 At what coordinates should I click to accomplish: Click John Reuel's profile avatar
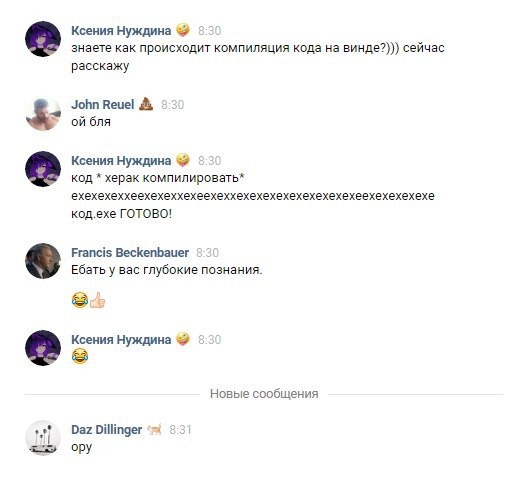(x=43, y=113)
